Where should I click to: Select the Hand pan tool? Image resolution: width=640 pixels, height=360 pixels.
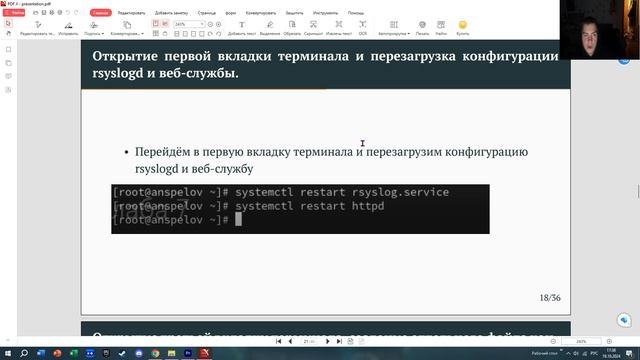(8, 33)
